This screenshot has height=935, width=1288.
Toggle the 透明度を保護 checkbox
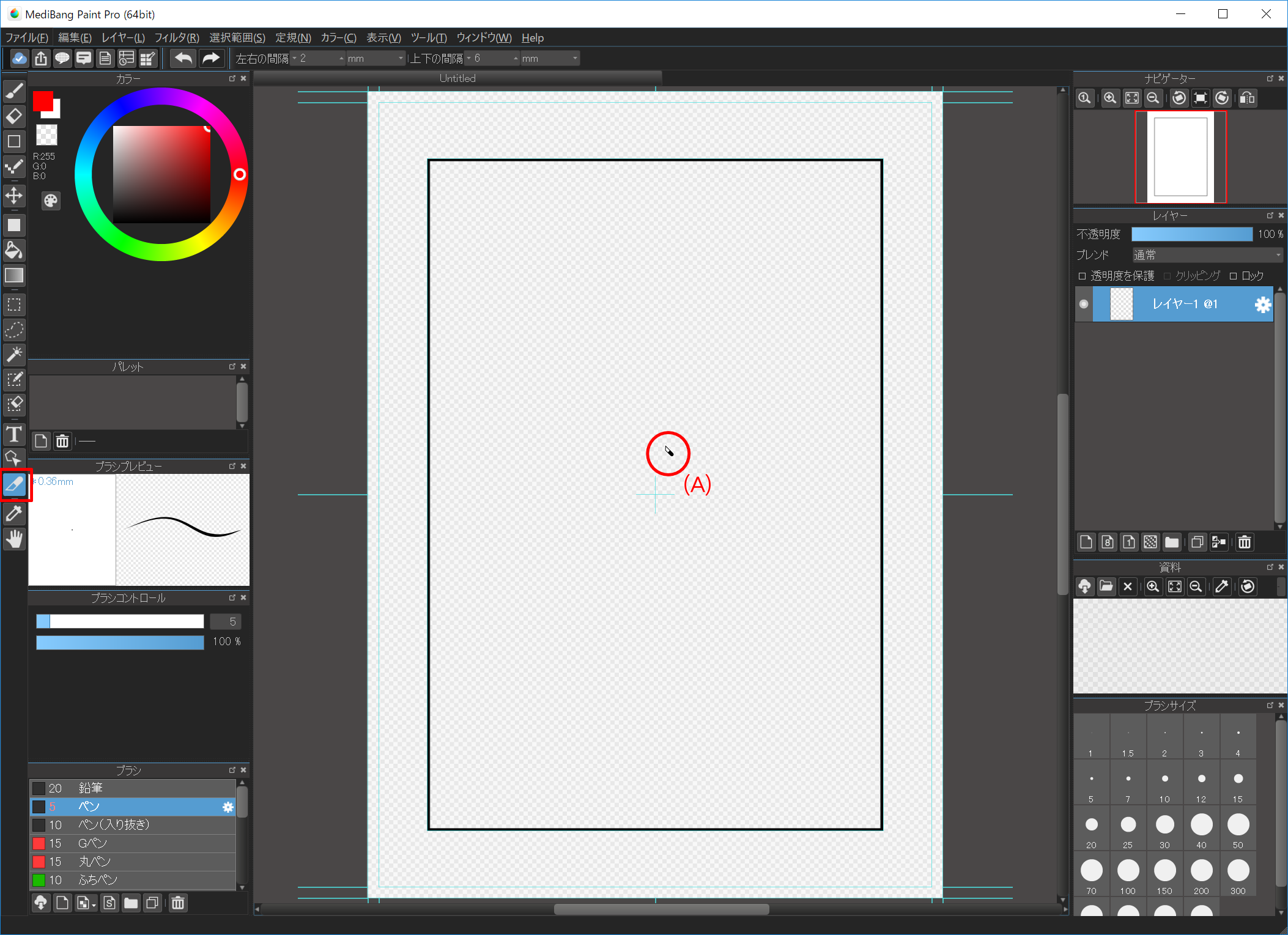pos(1082,276)
